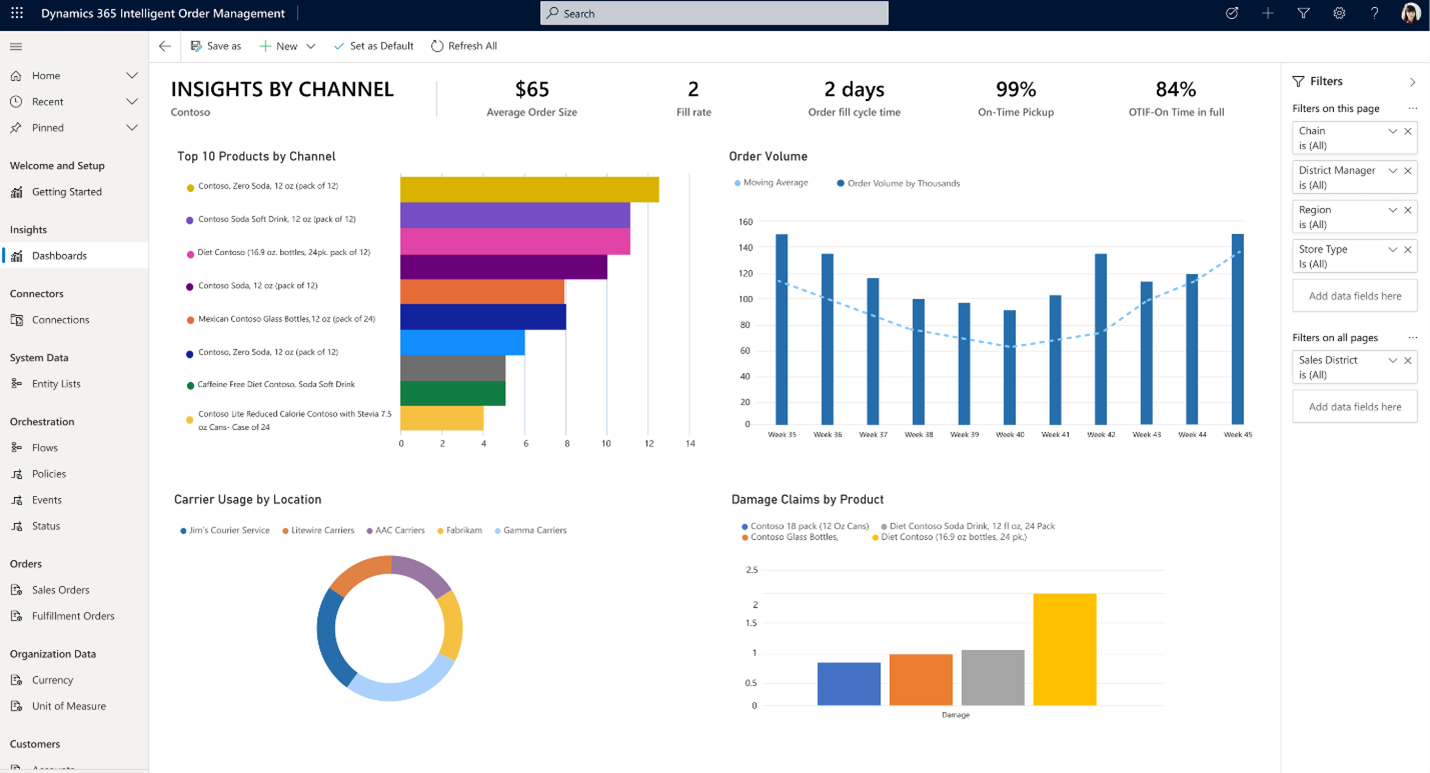The width and height of the screenshot is (1430, 773).
Task: Click the yellow Diet Contoso damage bar
Action: (x=1064, y=649)
